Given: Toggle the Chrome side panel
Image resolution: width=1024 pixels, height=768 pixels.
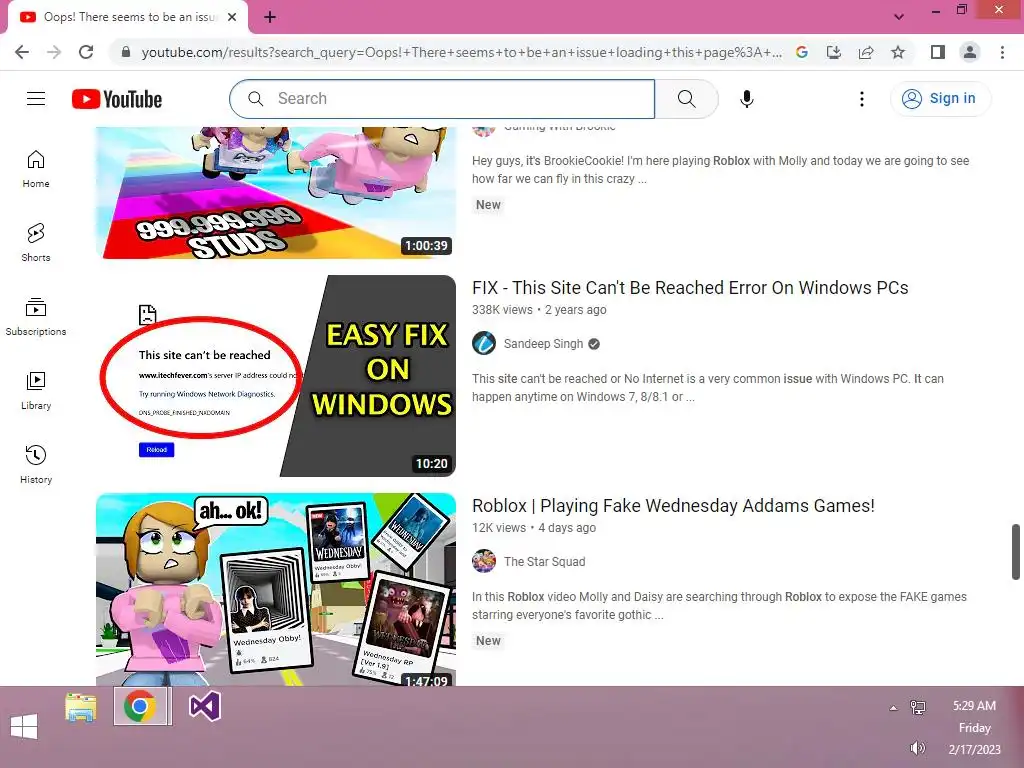Looking at the screenshot, I should (x=937, y=52).
